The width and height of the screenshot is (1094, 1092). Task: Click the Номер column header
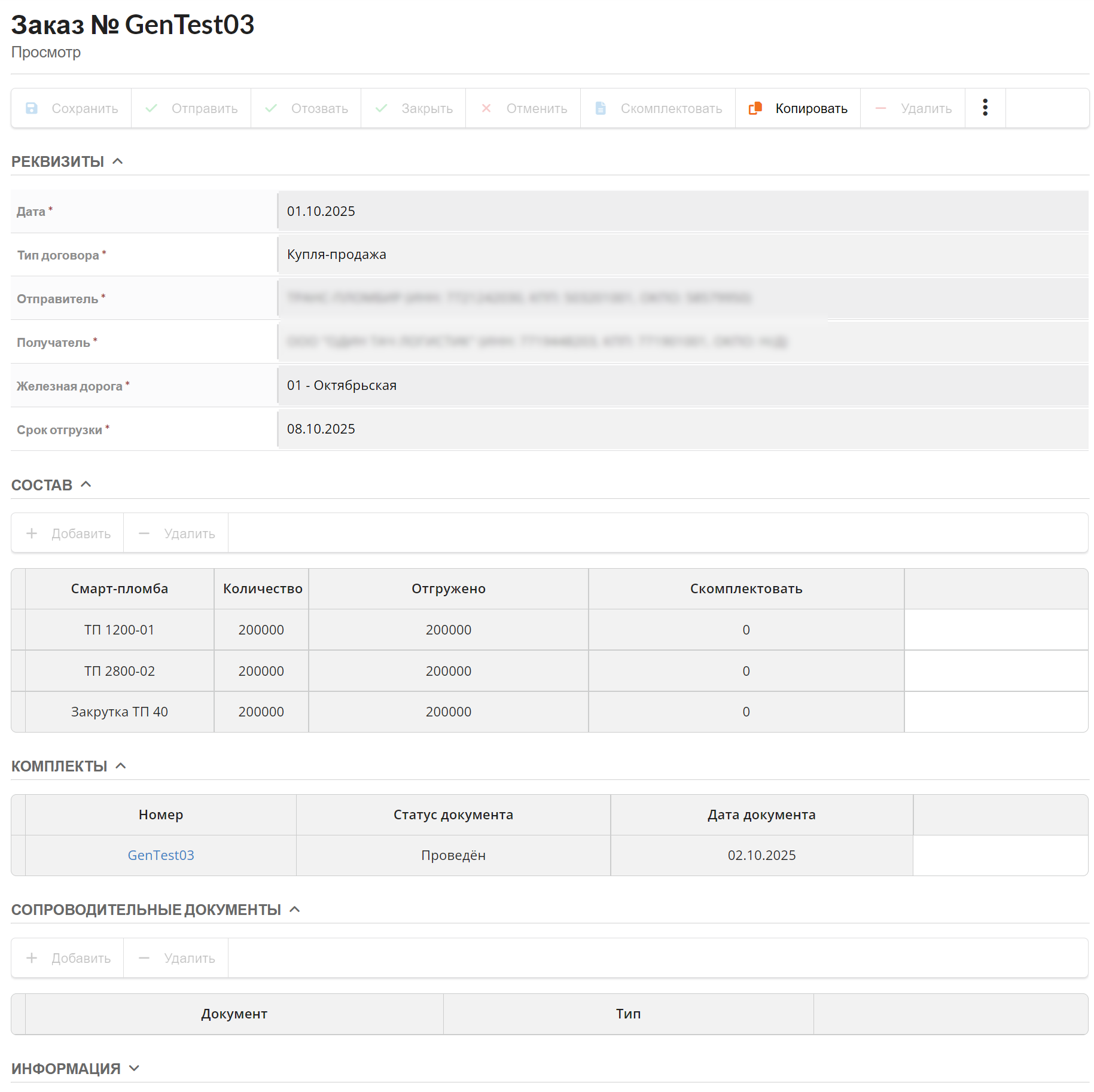pos(161,815)
